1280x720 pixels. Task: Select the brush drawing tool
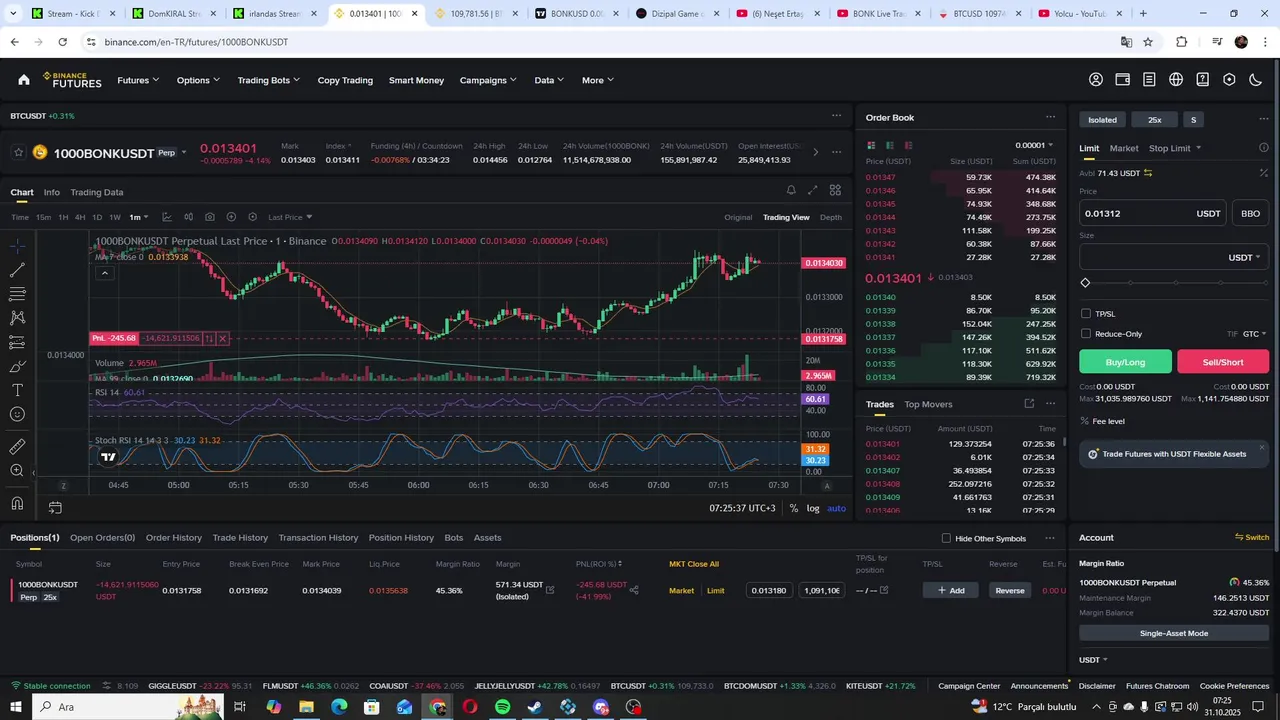pyautogui.click(x=17, y=366)
